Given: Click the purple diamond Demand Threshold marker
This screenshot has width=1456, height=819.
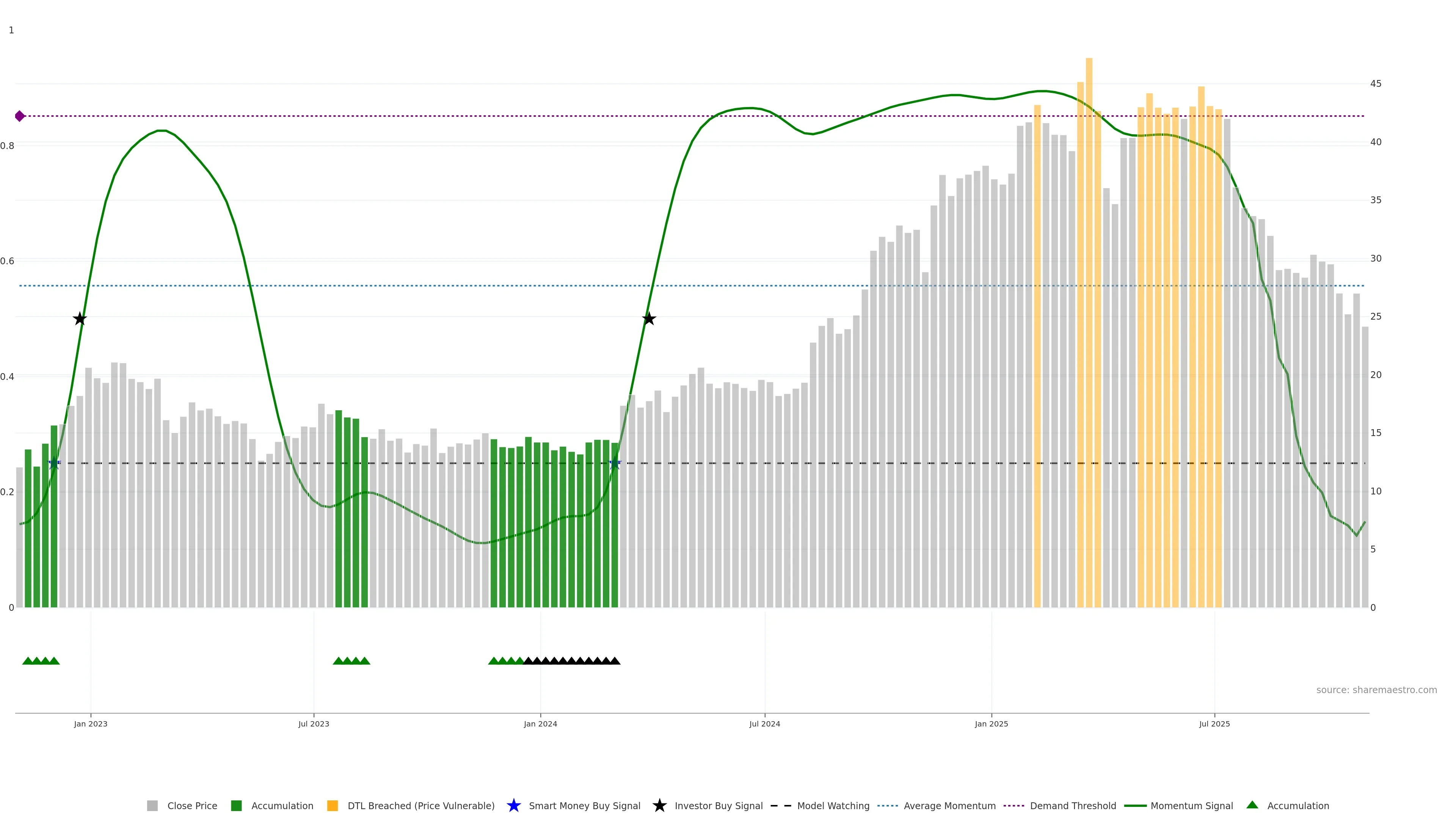Looking at the screenshot, I should pos(20,116).
